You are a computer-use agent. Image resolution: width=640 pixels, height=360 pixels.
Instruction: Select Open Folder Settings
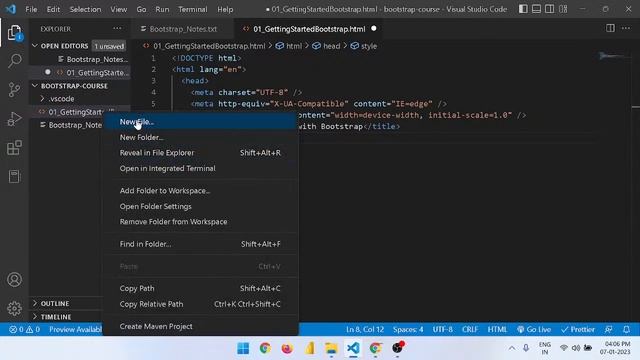200,206
